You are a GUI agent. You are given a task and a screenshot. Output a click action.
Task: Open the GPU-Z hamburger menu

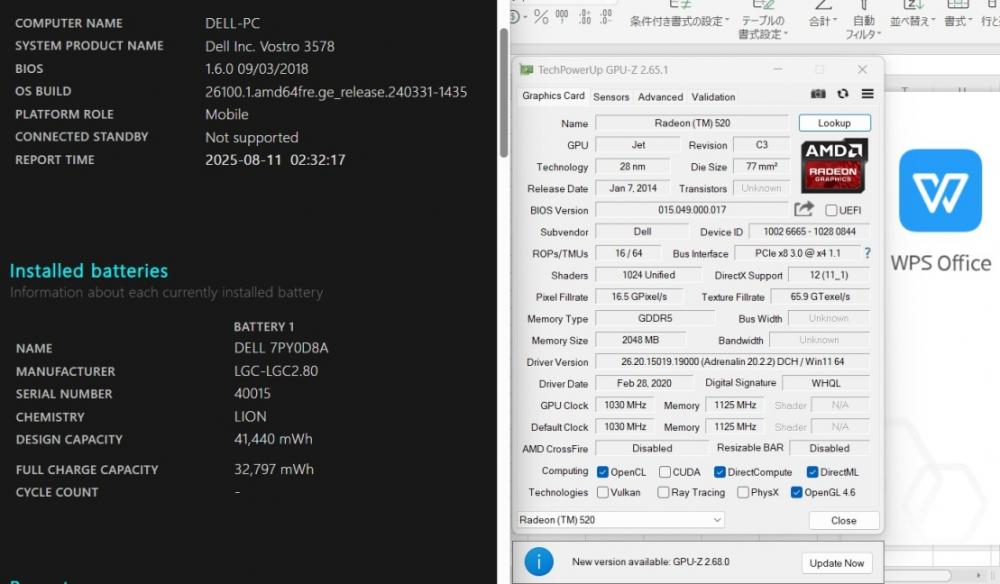[x=867, y=94]
